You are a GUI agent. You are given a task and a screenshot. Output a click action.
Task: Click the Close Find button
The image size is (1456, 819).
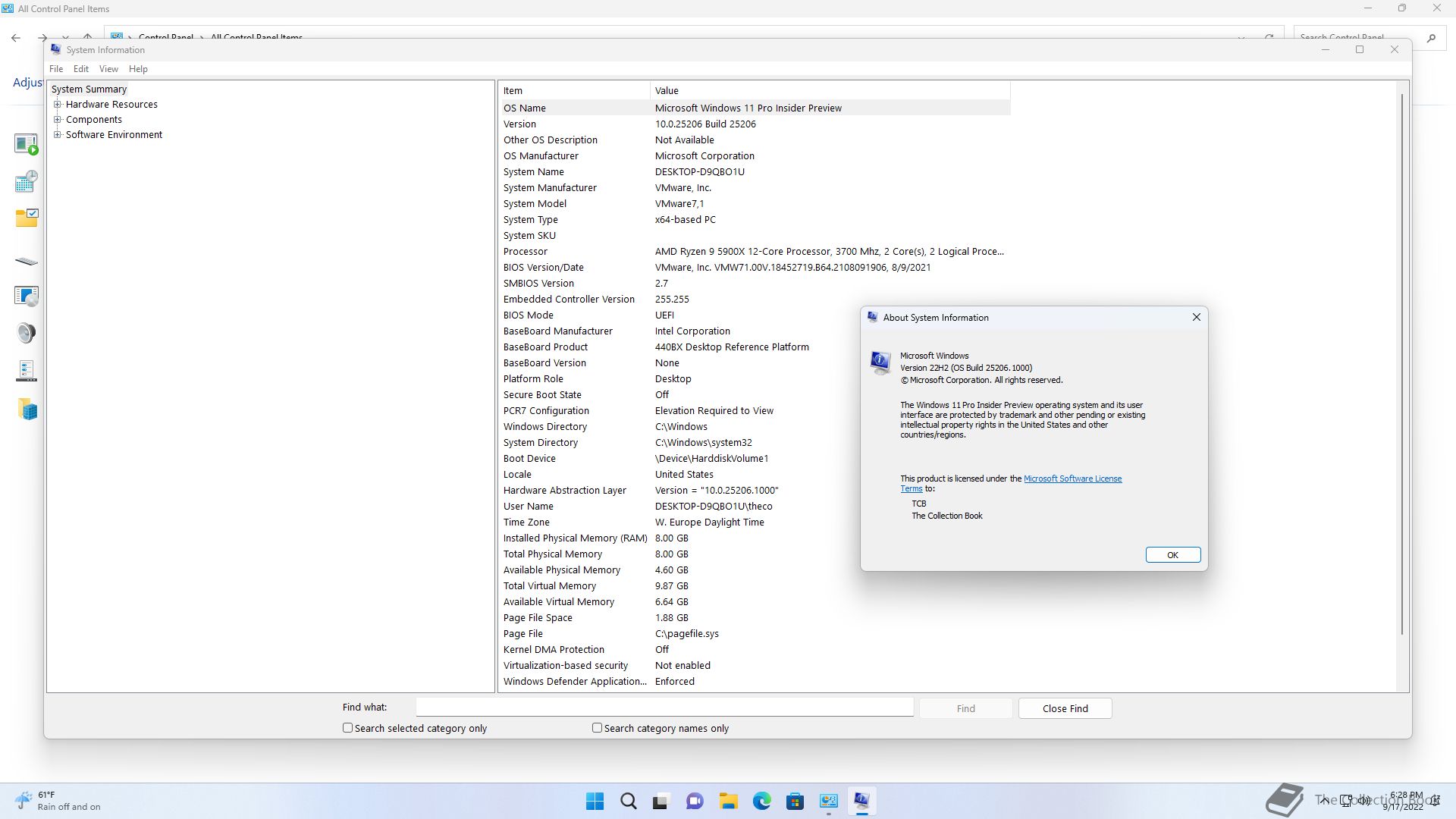[x=1065, y=708]
